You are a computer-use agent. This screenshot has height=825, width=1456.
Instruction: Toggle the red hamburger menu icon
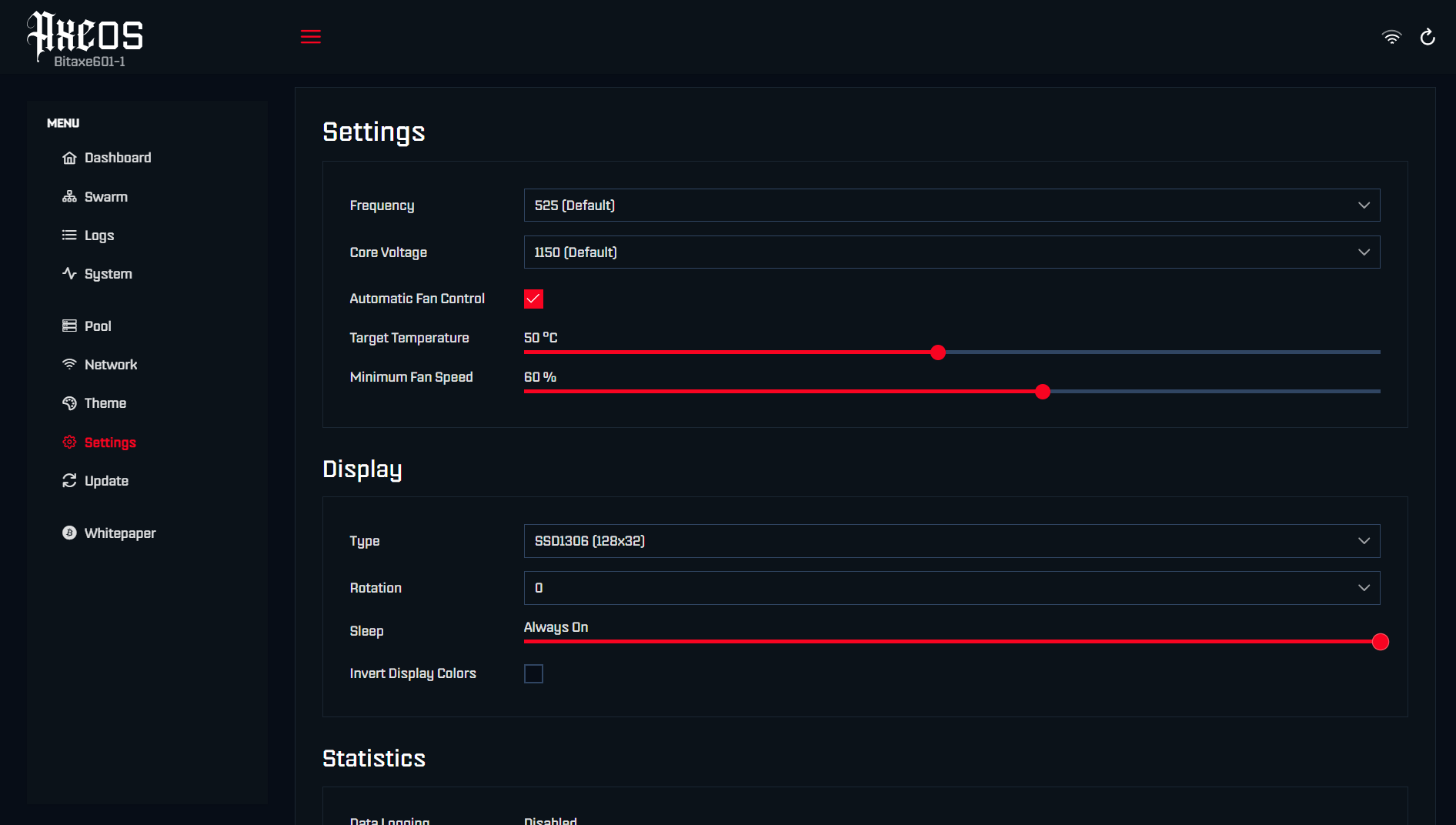point(310,37)
